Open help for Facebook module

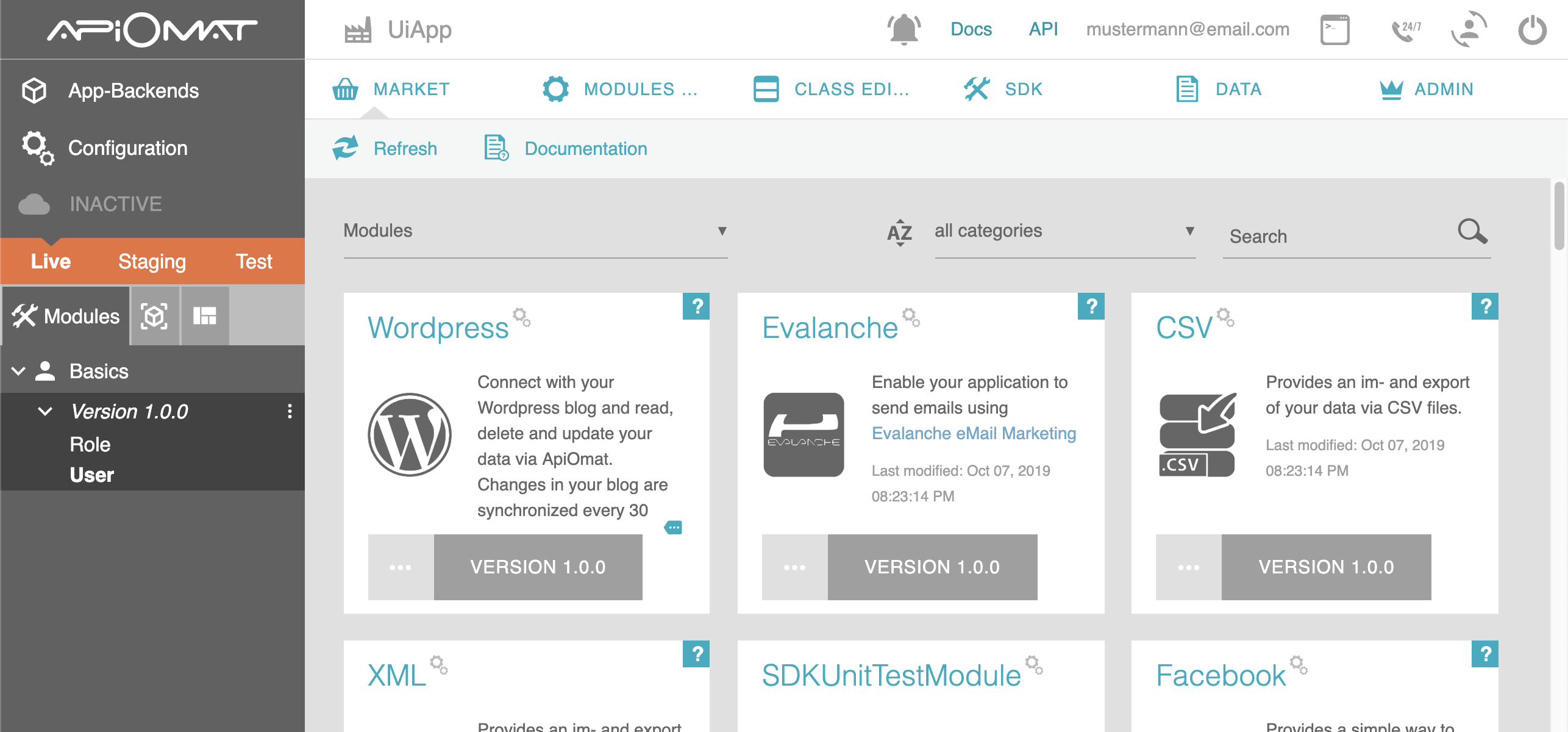1485,654
